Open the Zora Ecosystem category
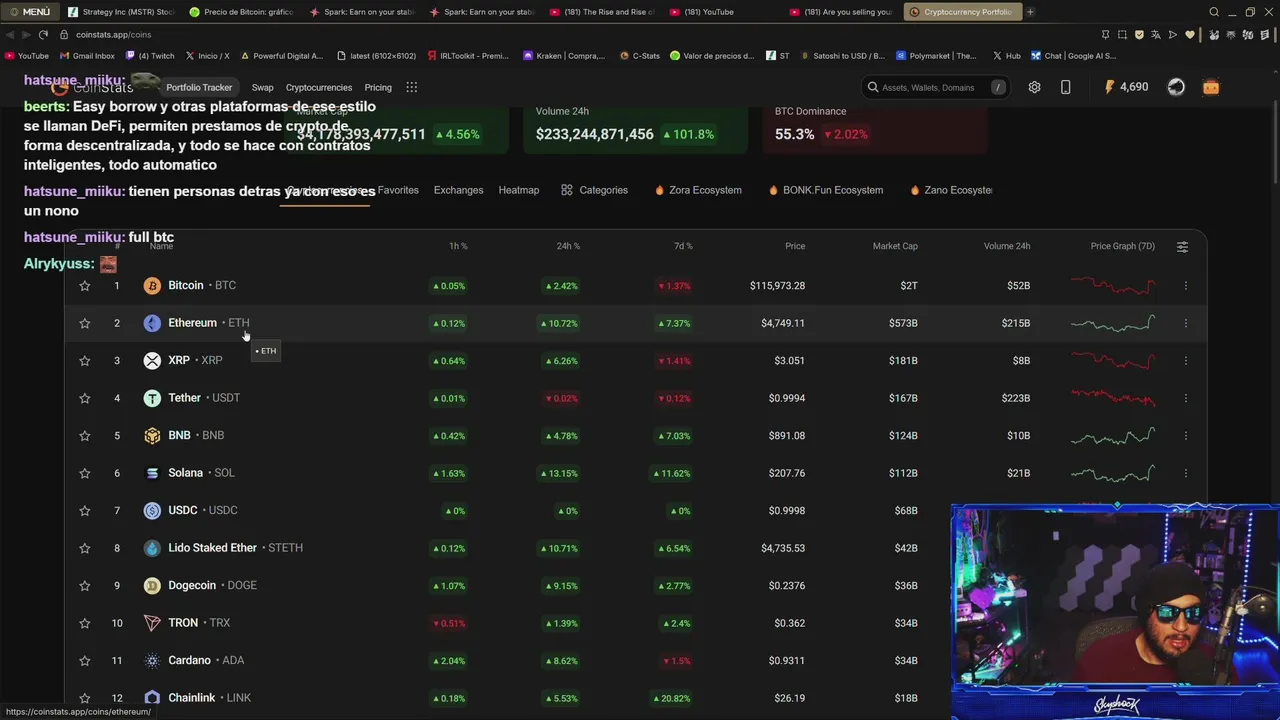 pyautogui.click(x=698, y=190)
